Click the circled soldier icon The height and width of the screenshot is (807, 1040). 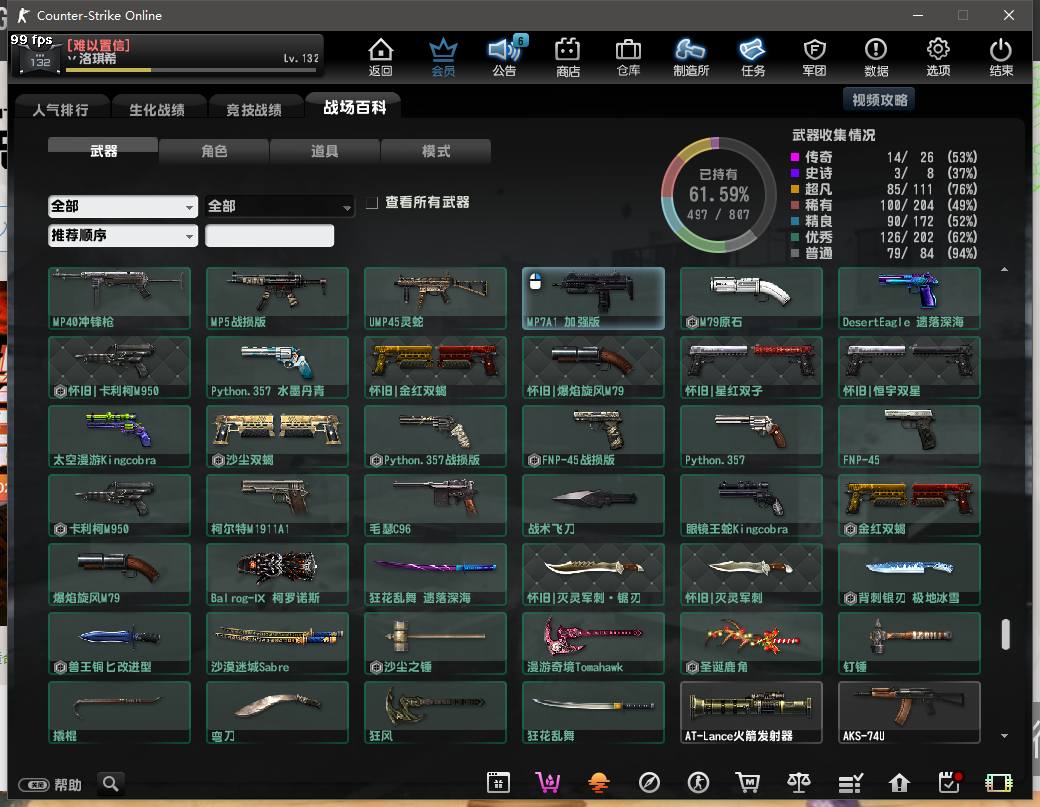(698, 782)
